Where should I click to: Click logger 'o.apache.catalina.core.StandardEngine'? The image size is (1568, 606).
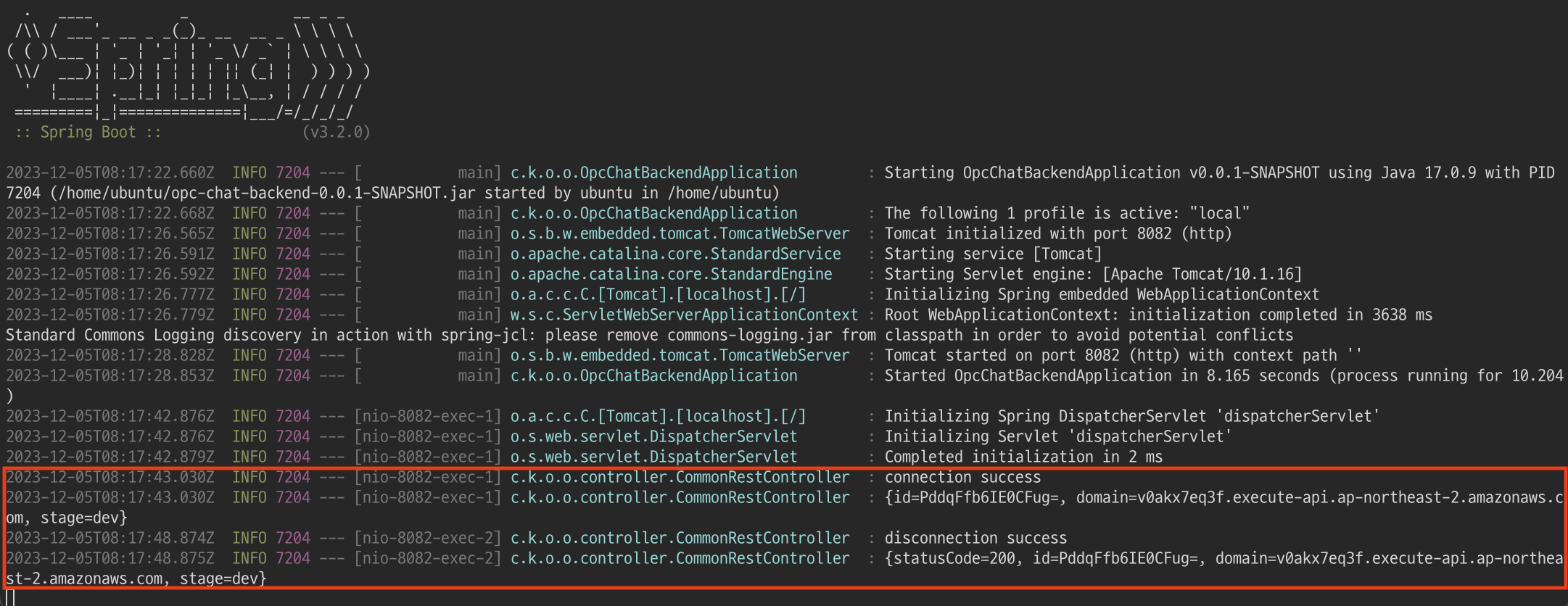pos(672,274)
